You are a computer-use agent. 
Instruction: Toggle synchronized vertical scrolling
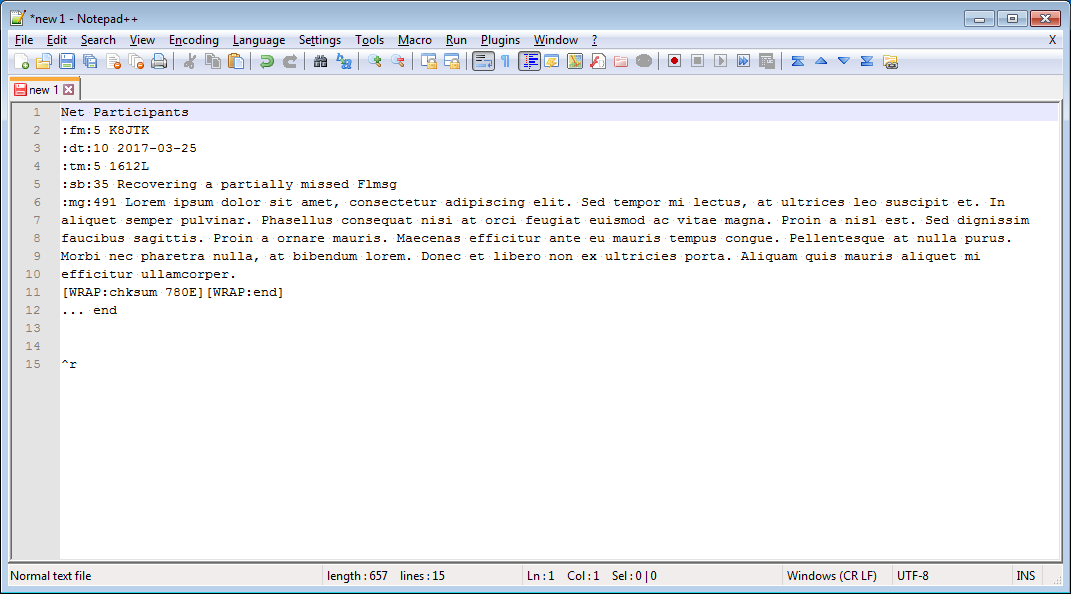point(428,61)
